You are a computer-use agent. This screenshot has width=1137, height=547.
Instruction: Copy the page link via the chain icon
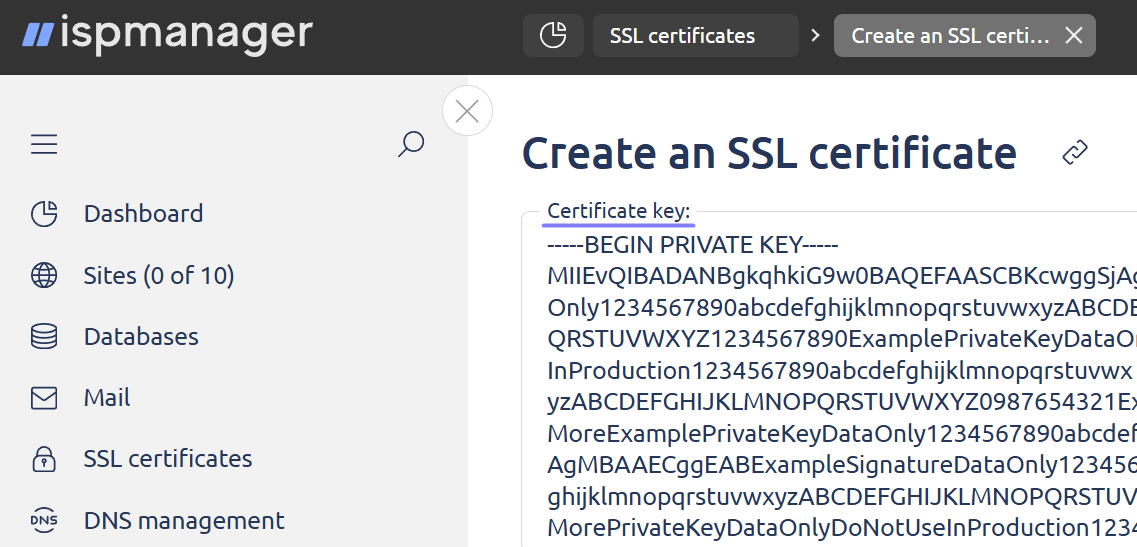(1075, 152)
